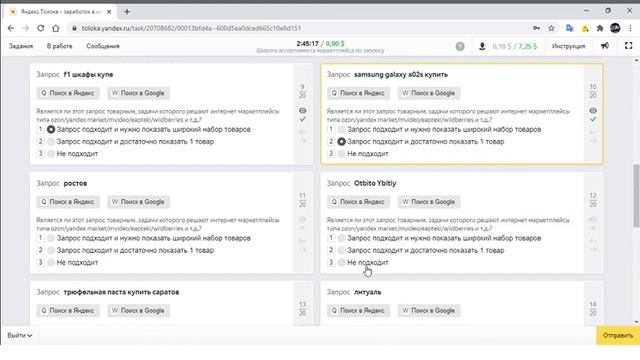Reload the page

pyautogui.click(x=40, y=28)
